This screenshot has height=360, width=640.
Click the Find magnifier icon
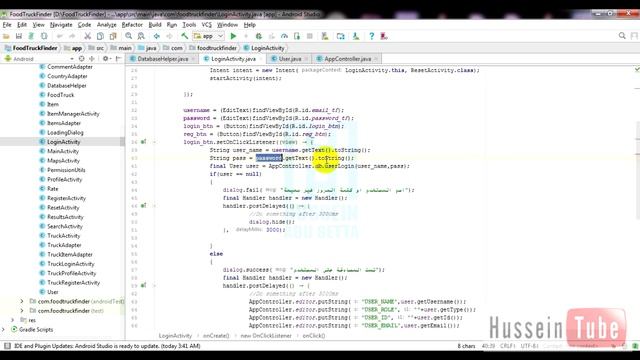coord(129,36)
